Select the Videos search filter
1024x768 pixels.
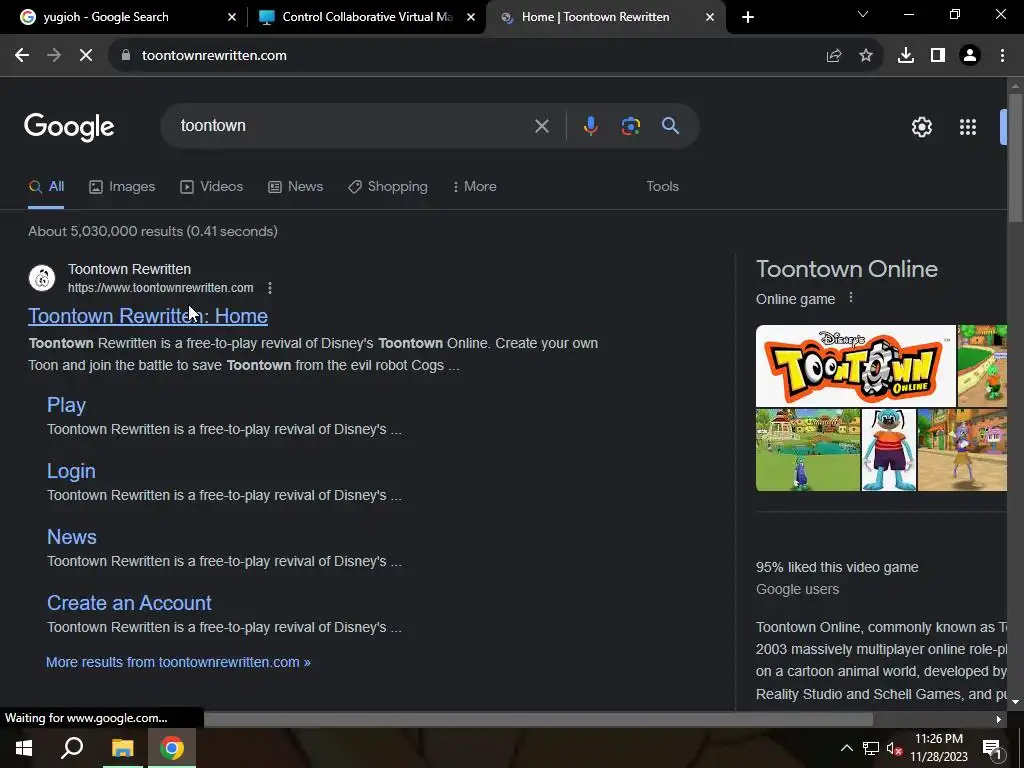212,187
